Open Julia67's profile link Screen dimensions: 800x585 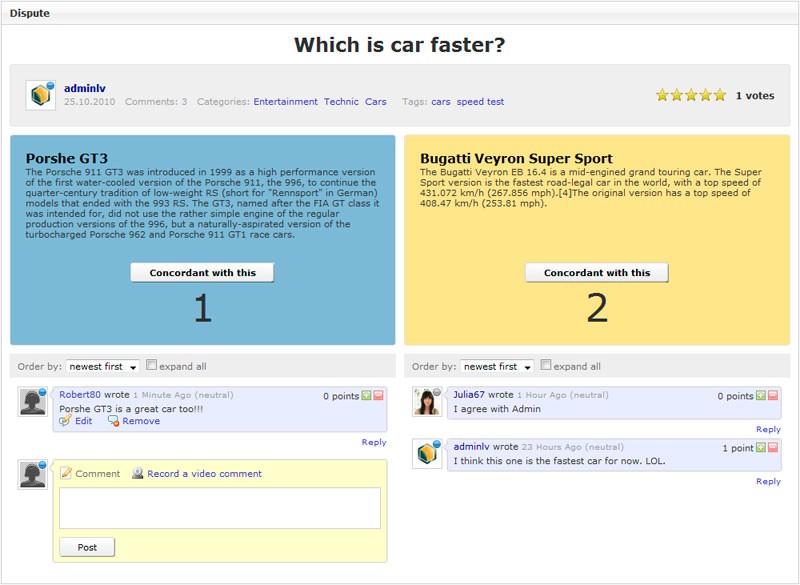(x=469, y=395)
